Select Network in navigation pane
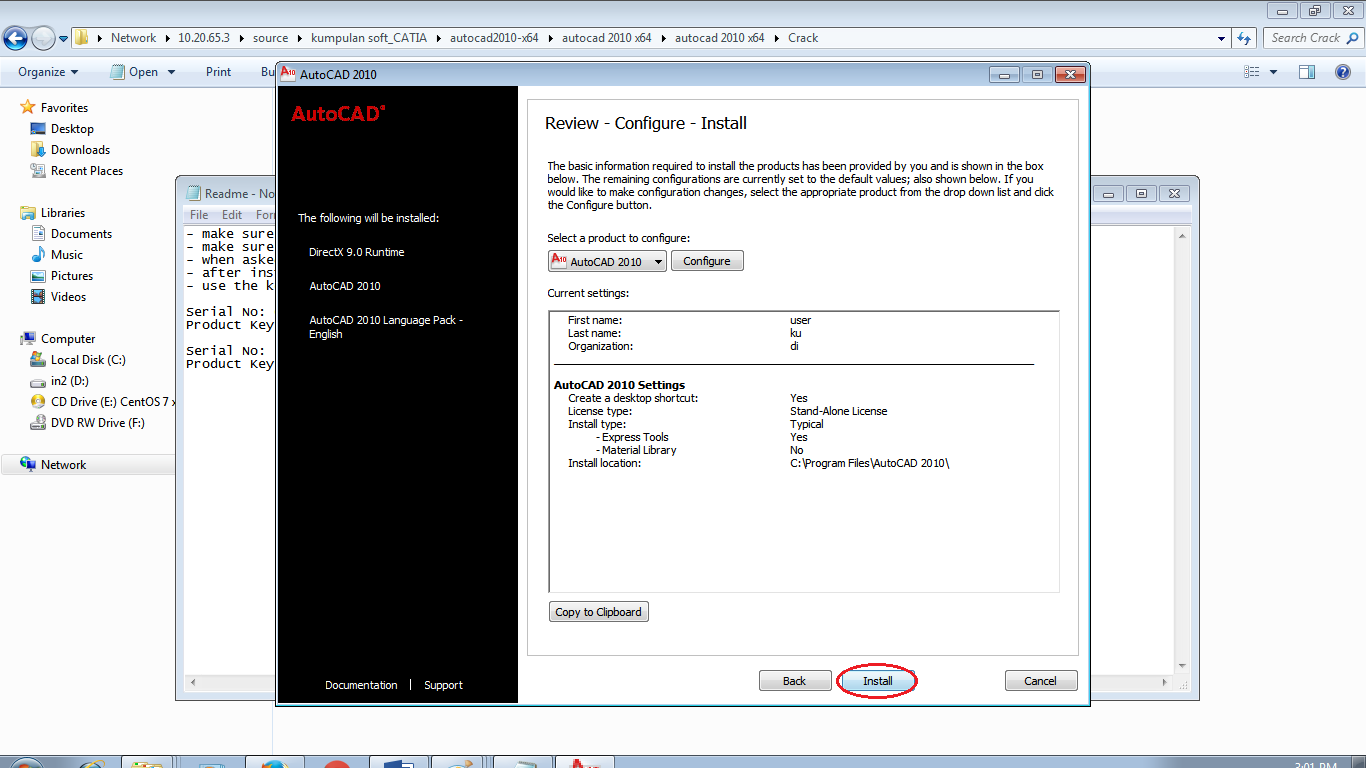The width and height of the screenshot is (1368, 768). click(63, 465)
